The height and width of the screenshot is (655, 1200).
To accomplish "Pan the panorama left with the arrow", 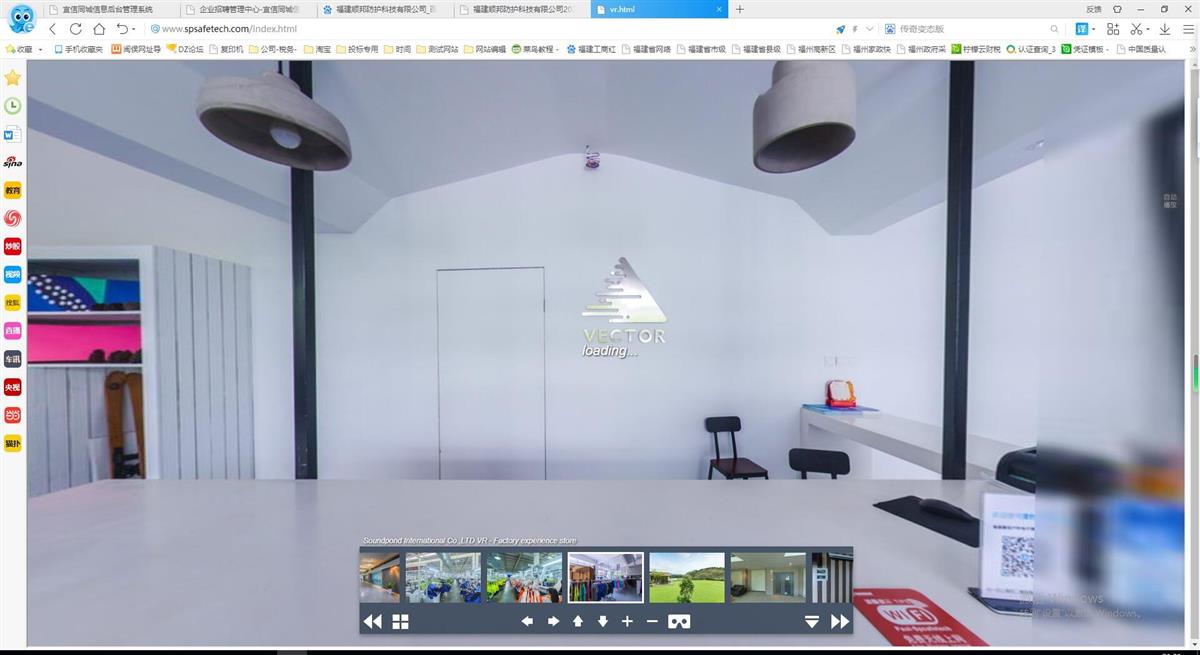I will pos(527,621).
